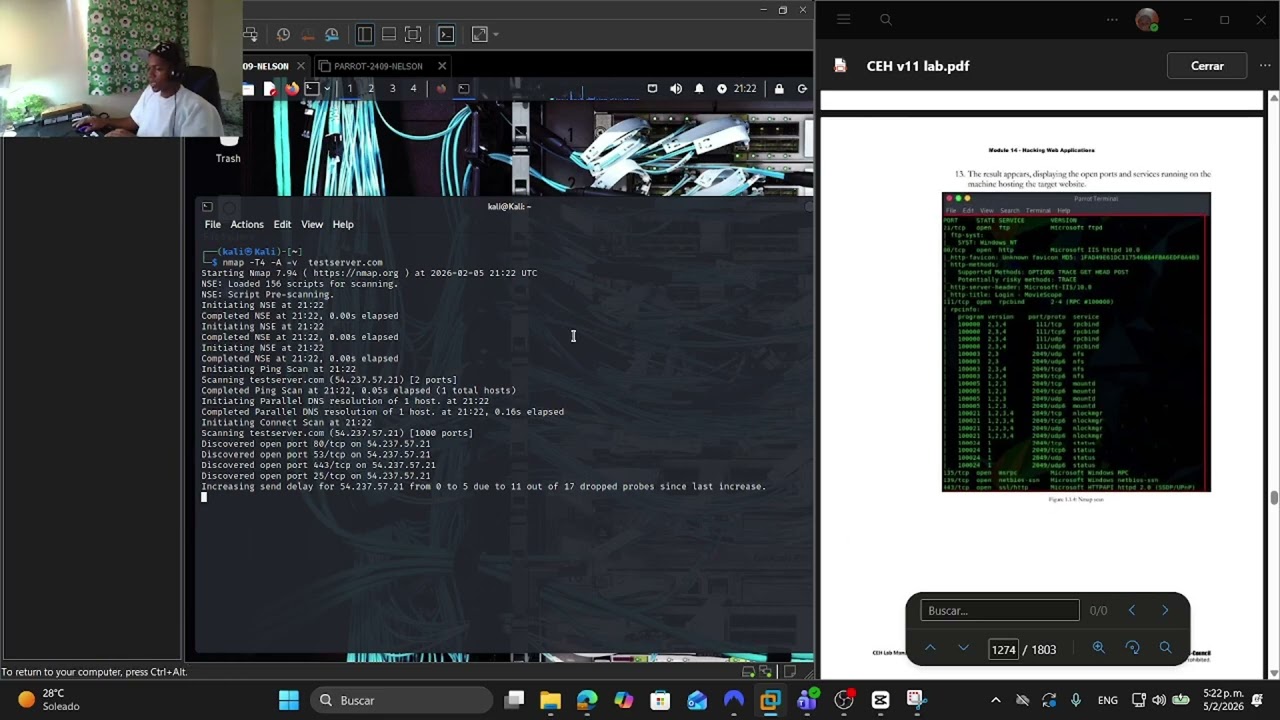Open the Windows clock showing 5:22 p. m.

pyautogui.click(x=1224, y=700)
